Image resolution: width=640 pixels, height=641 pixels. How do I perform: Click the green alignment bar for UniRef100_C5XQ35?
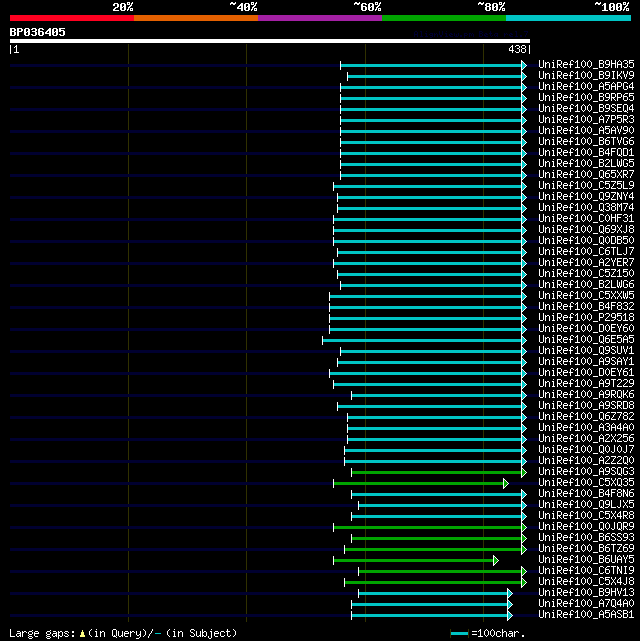point(421,484)
